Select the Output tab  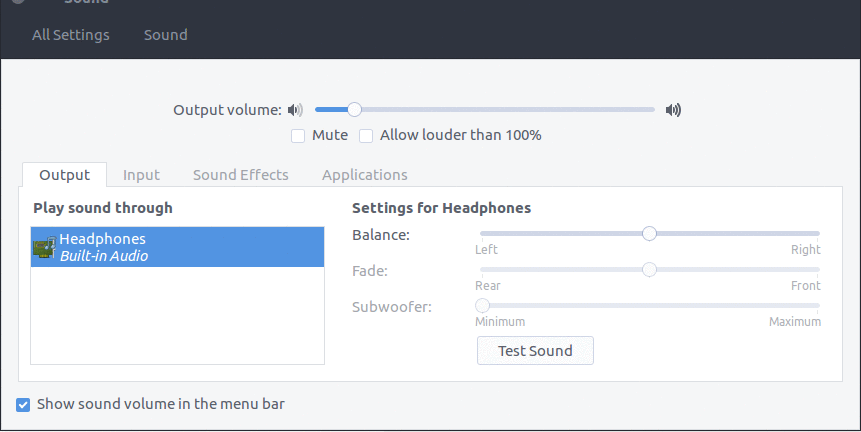click(64, 175)
